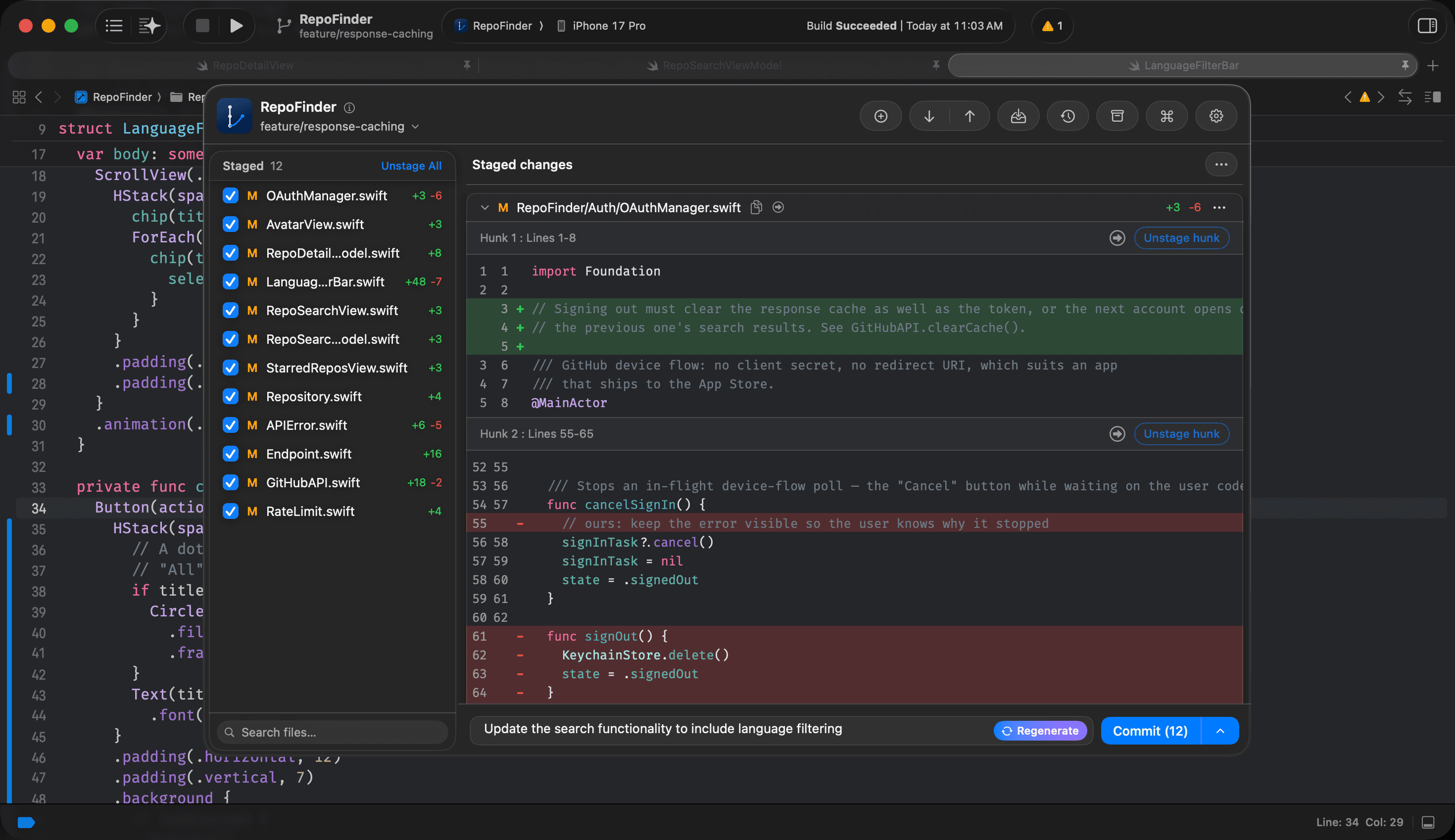
Task: Regenerate the commit message
Action: pyautogui.click(x=1040, y=731)
